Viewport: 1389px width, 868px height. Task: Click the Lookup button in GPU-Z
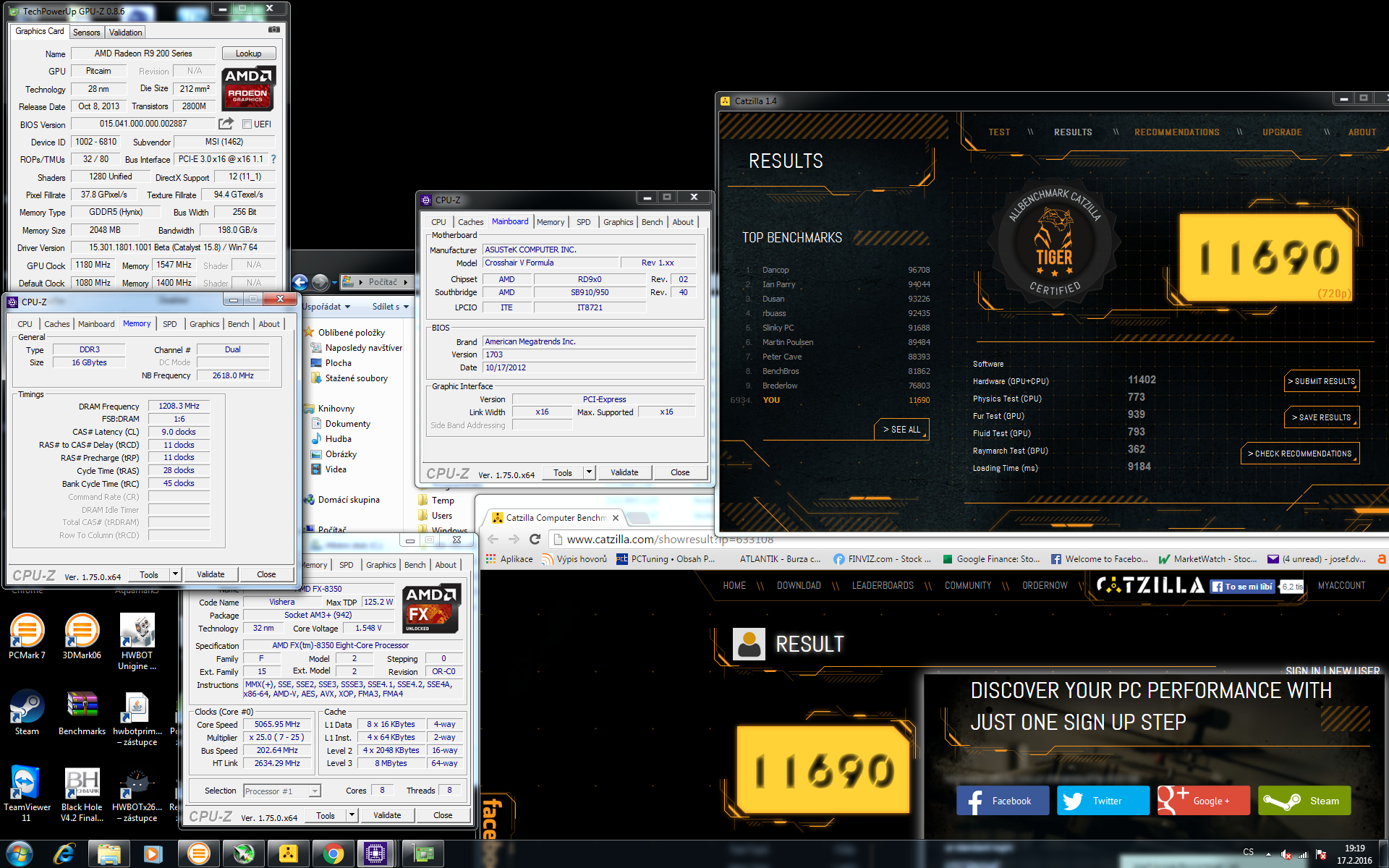pos(248,54)
